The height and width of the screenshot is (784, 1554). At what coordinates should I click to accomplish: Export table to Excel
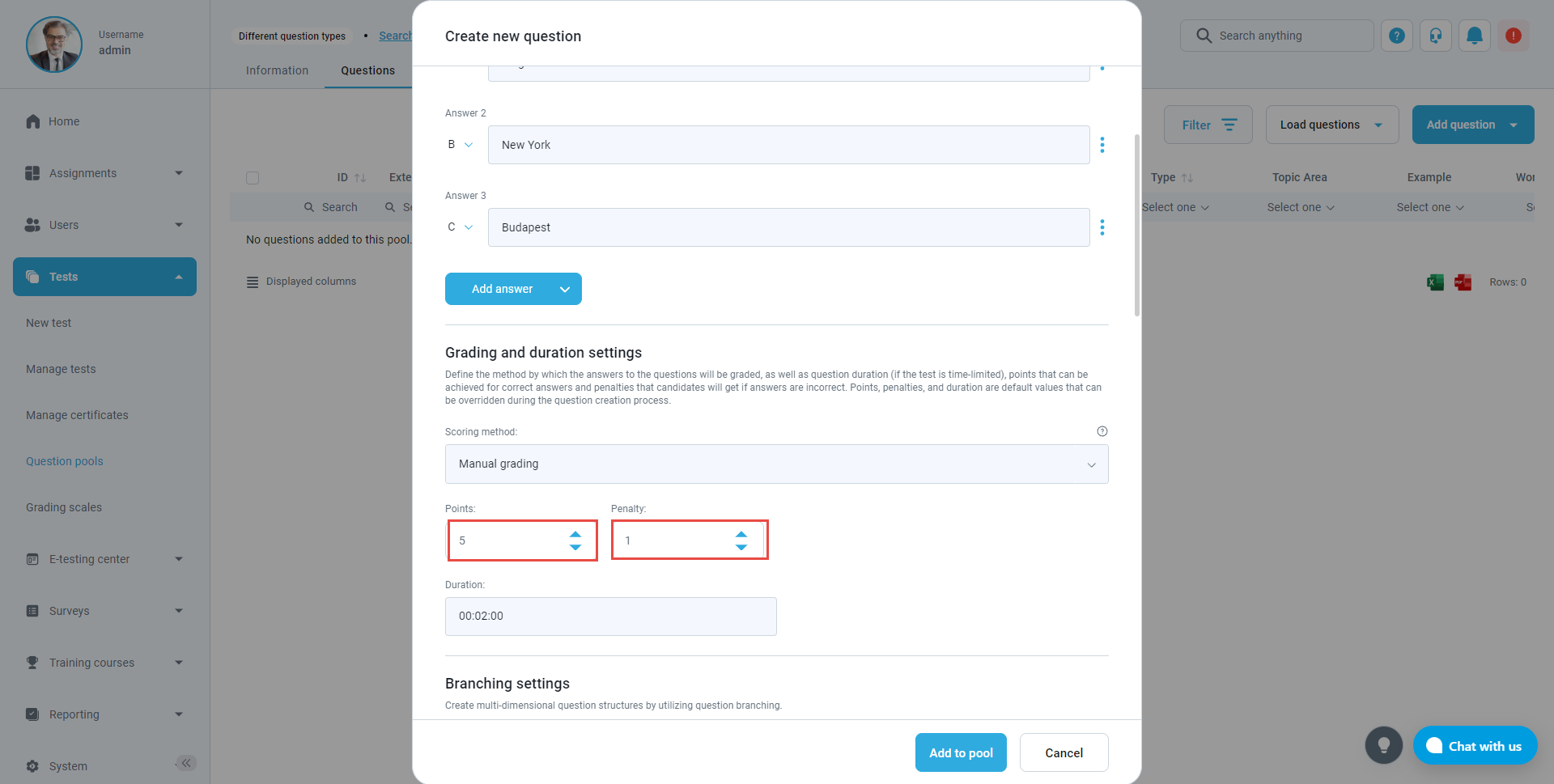1435,282
